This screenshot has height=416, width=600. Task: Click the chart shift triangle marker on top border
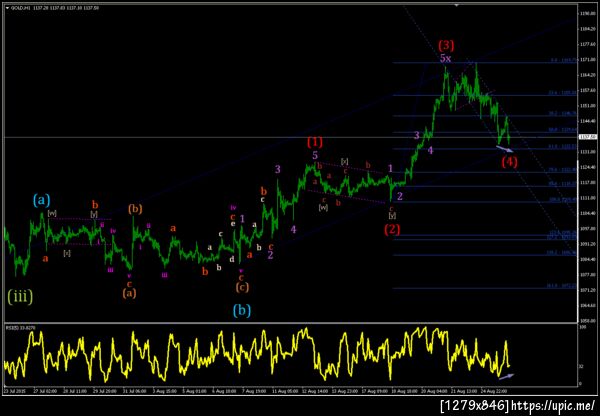click(456, 5)
